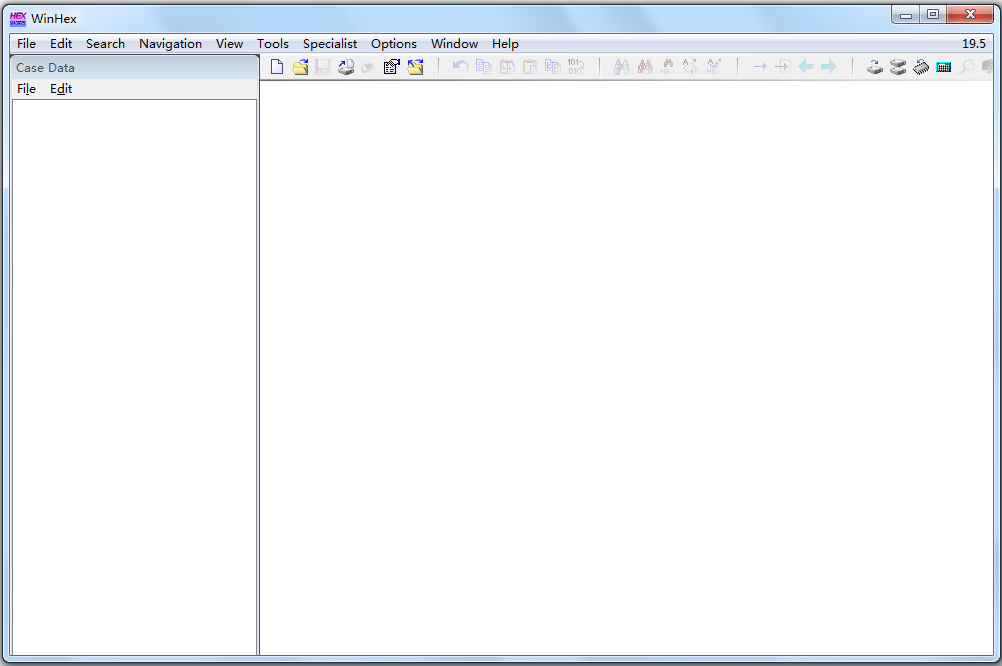Click the clipboard paste-to-document icon
Image resolution: width=1002 pixels, height=666 pixels.
(530, 66)
